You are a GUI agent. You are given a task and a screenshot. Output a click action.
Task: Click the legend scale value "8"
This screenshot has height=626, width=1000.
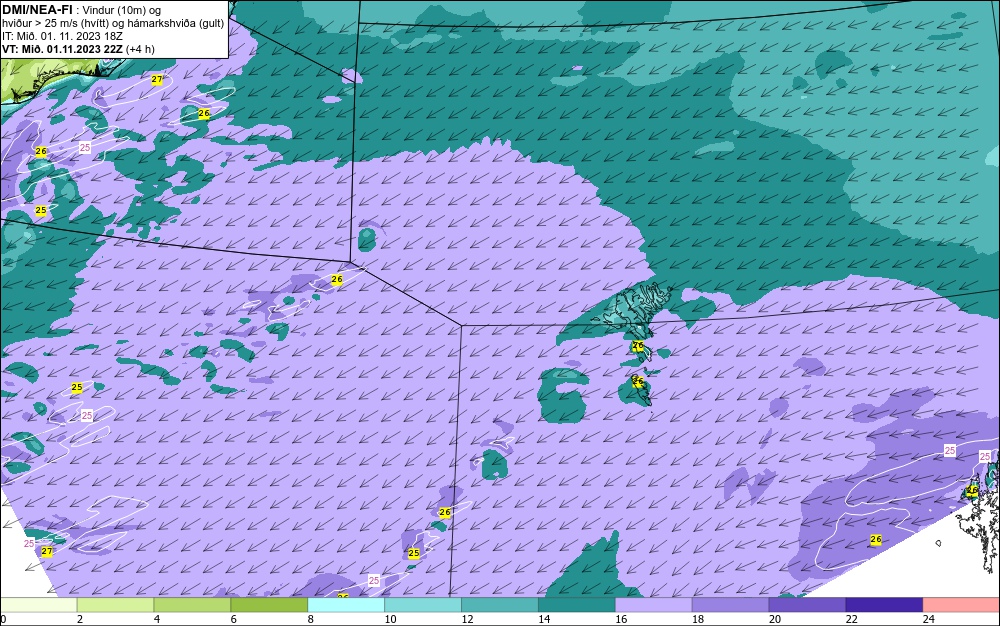(x=311, y=619)
